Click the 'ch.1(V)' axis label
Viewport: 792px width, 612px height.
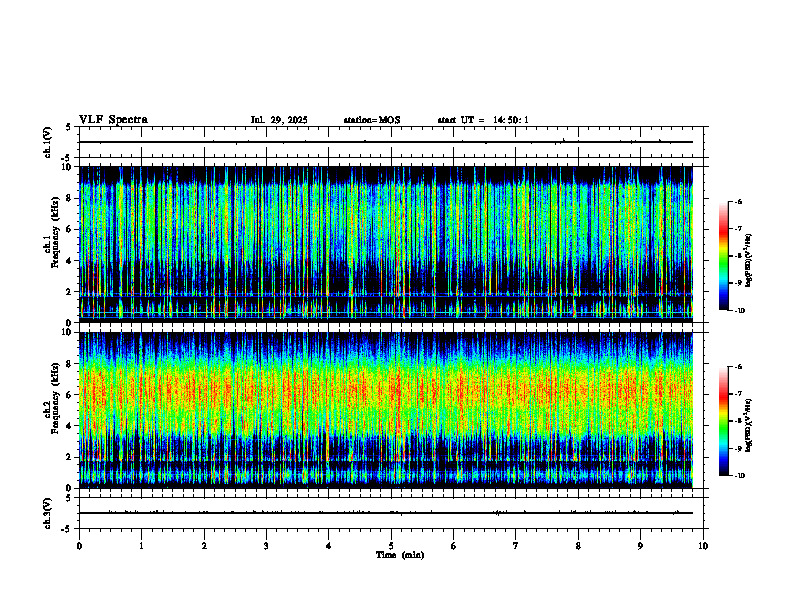48,142
